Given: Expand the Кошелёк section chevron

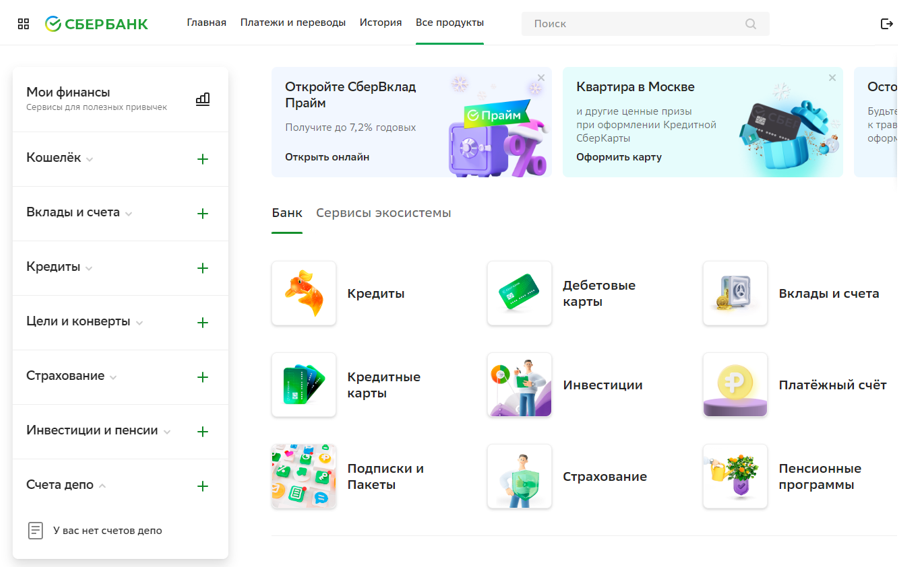Looking at the screenshot, I should click(90, 160).
